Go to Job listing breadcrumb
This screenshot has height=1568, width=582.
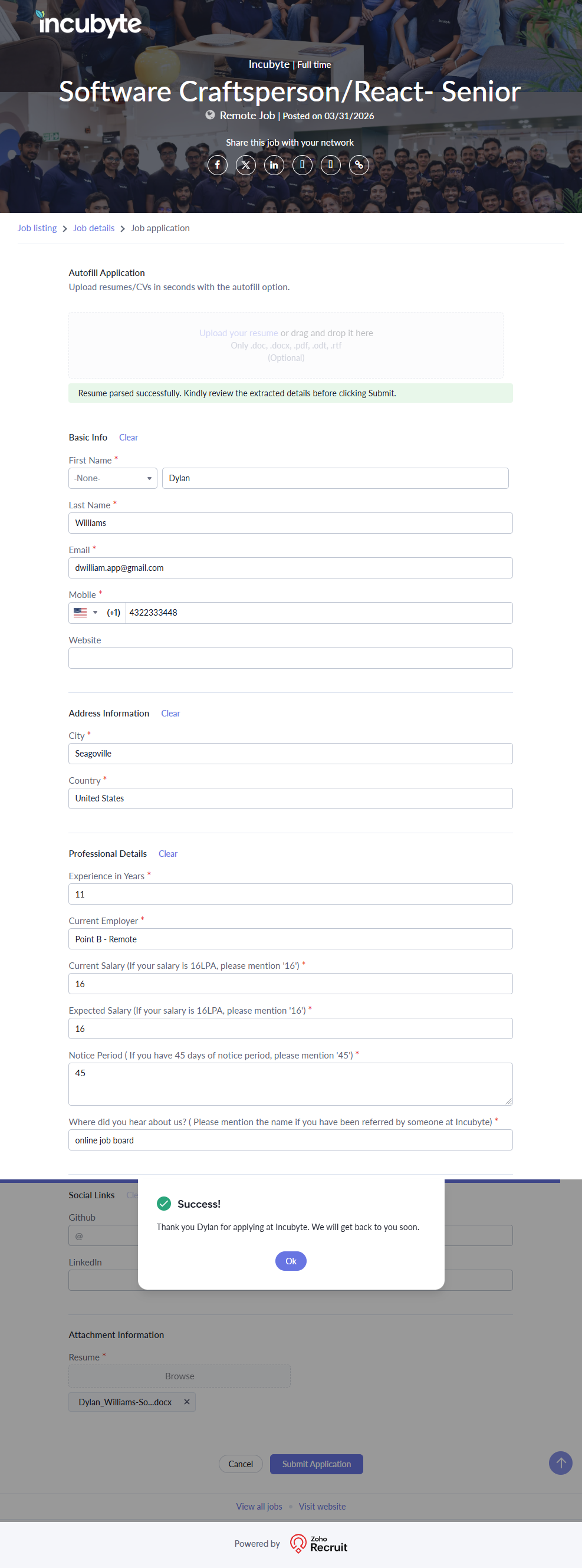click(37, 228)
